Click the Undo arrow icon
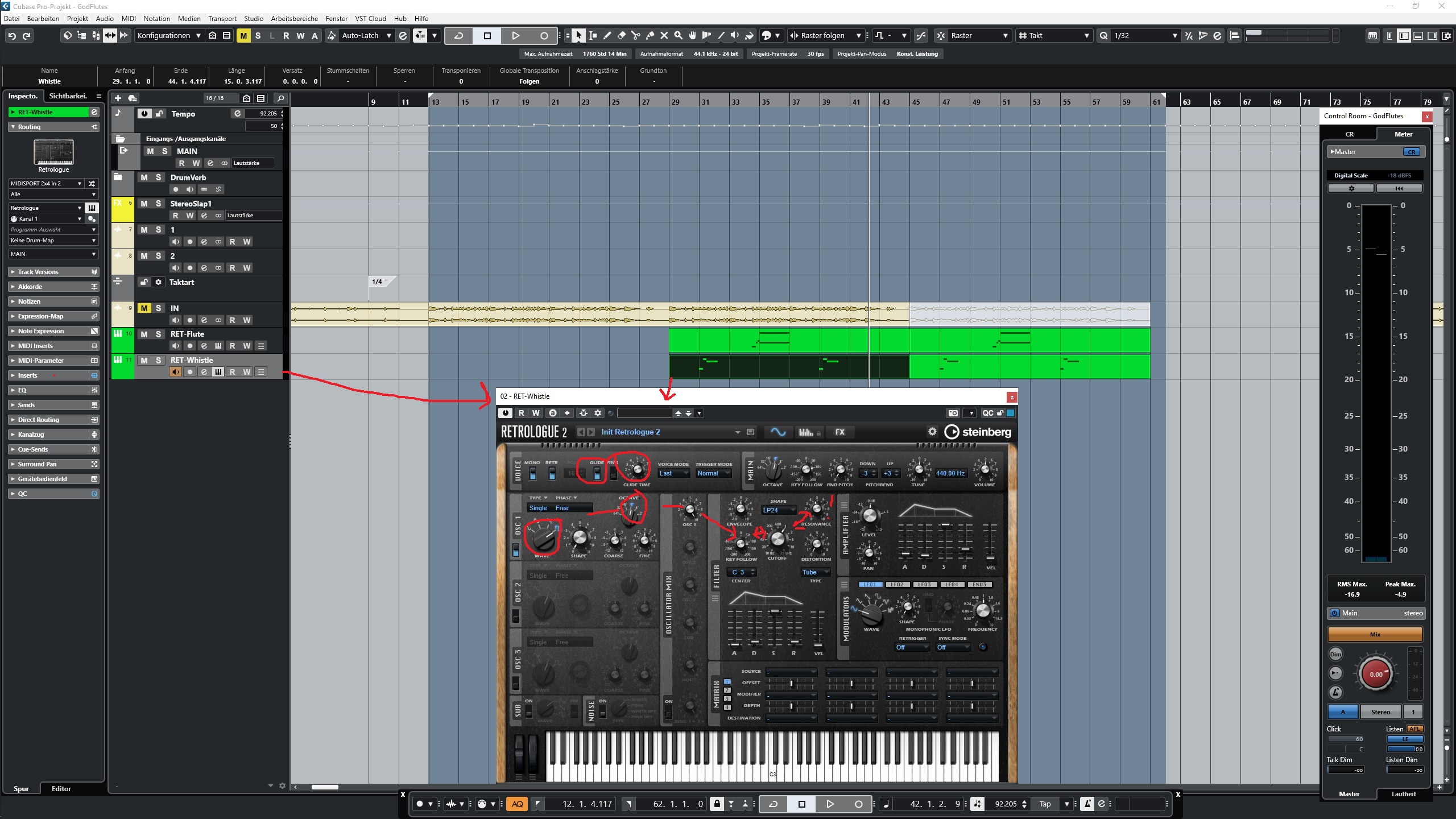Viewport: 1456px width, 819px height. (12, 35)
